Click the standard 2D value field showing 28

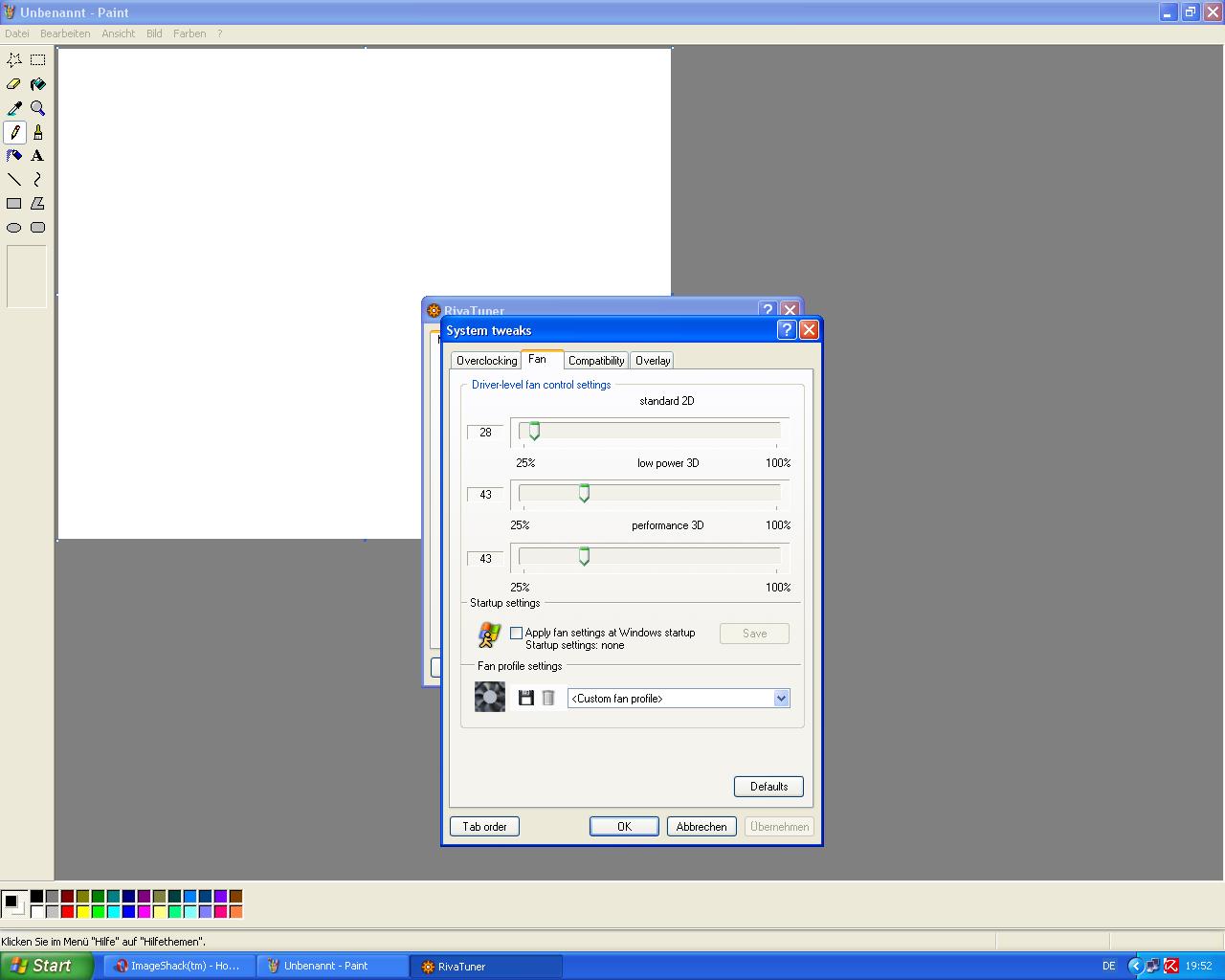click(485, 433)
